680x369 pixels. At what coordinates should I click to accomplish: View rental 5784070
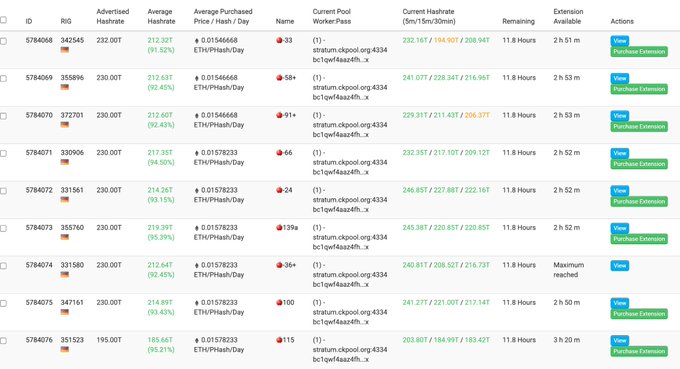click(620, 116)
